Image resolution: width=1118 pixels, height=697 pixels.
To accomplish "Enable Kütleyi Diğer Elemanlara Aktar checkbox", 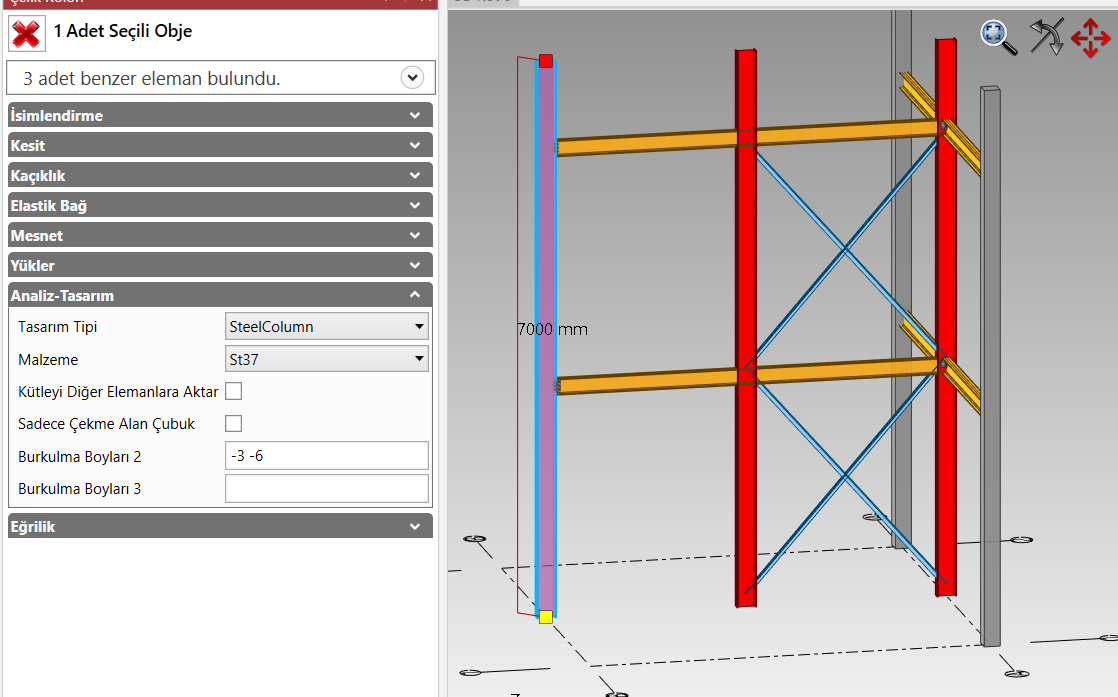I will 234,391.
